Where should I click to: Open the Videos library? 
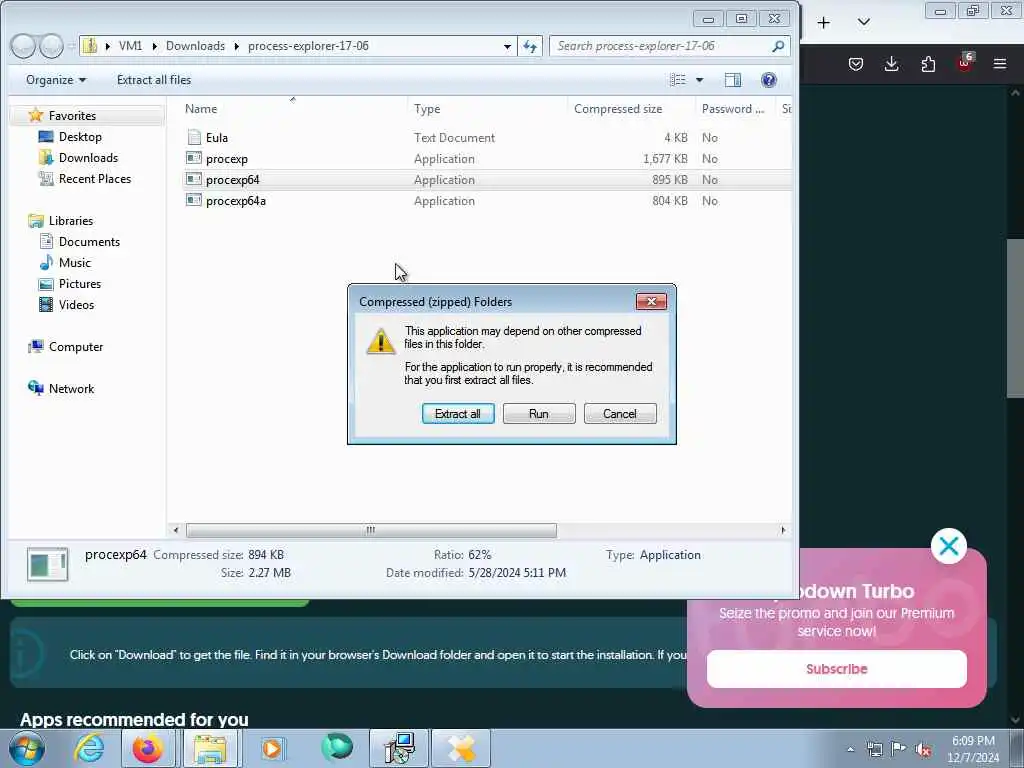pyautogui.click(x=76, y=304)
